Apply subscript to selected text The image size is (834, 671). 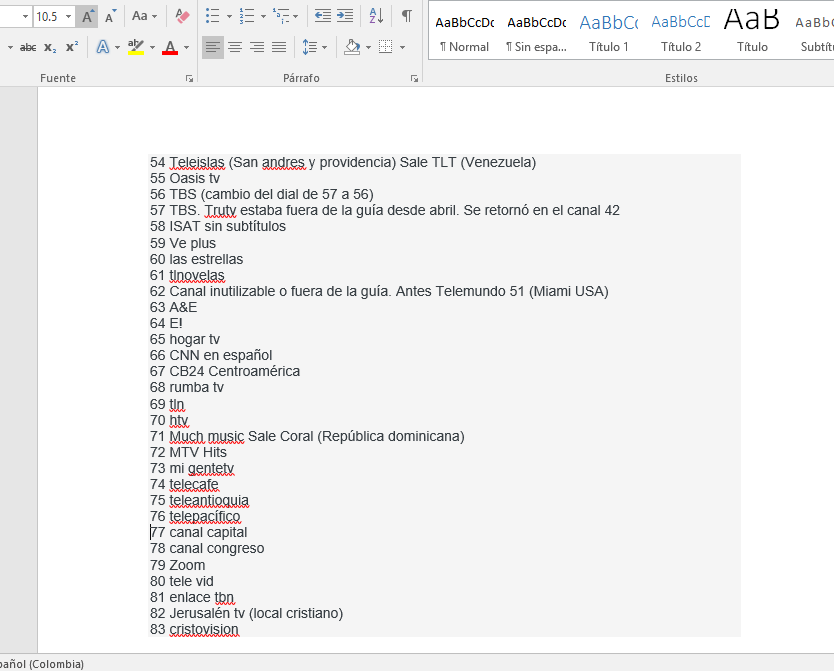pos(48,46)
